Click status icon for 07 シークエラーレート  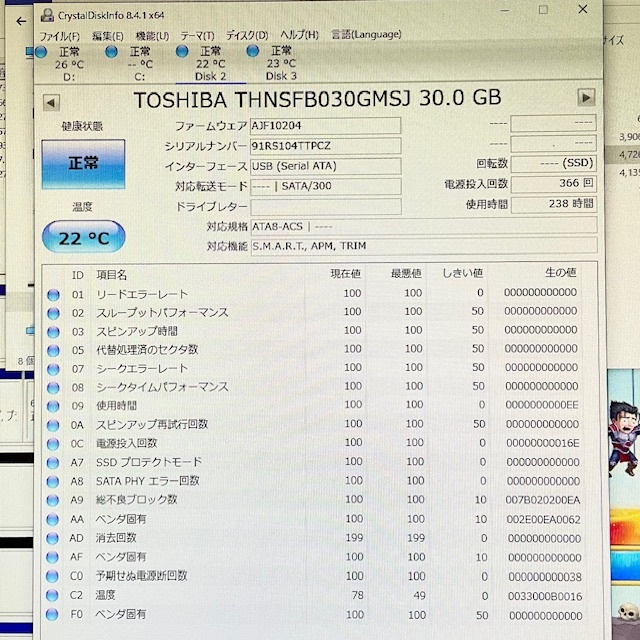tap(53, 369)
